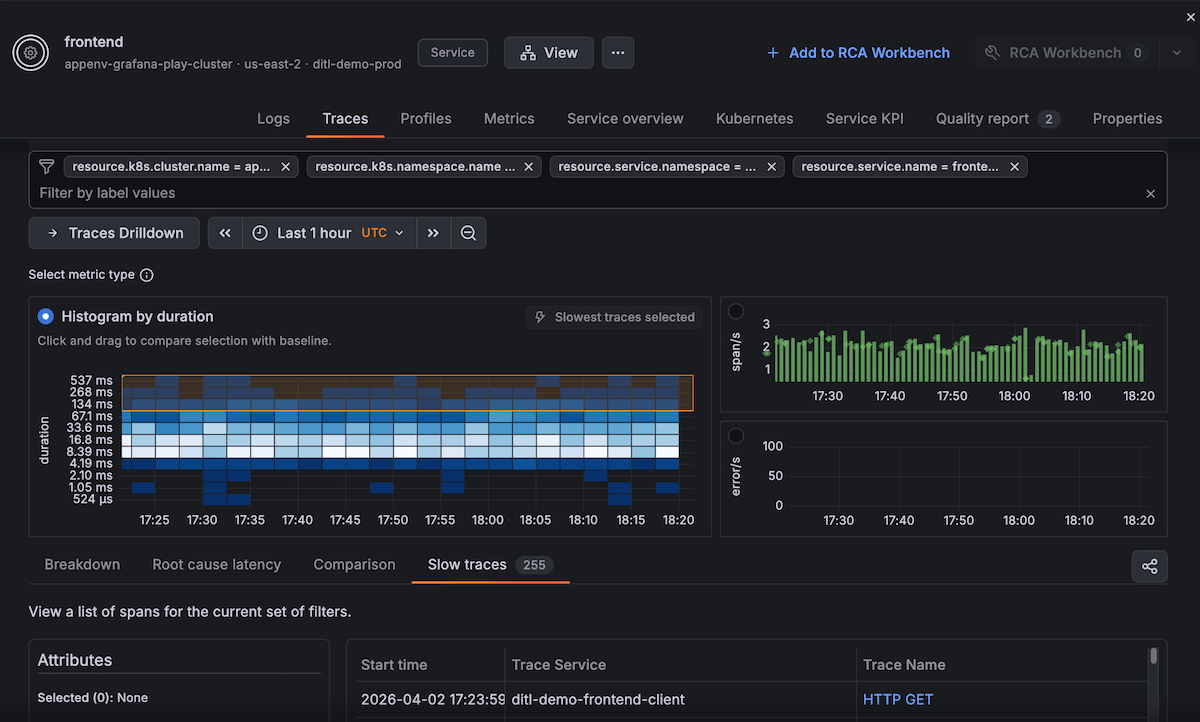The image size is (1200, 722).
Task: Click the frontend service logo
Action: click(30, 52)
